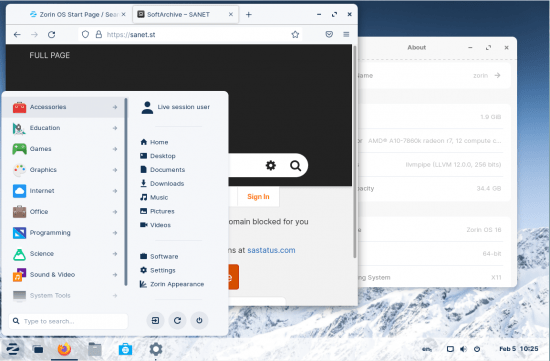
Task: Close the SoftArchive tab
Action: click(231, 14)
